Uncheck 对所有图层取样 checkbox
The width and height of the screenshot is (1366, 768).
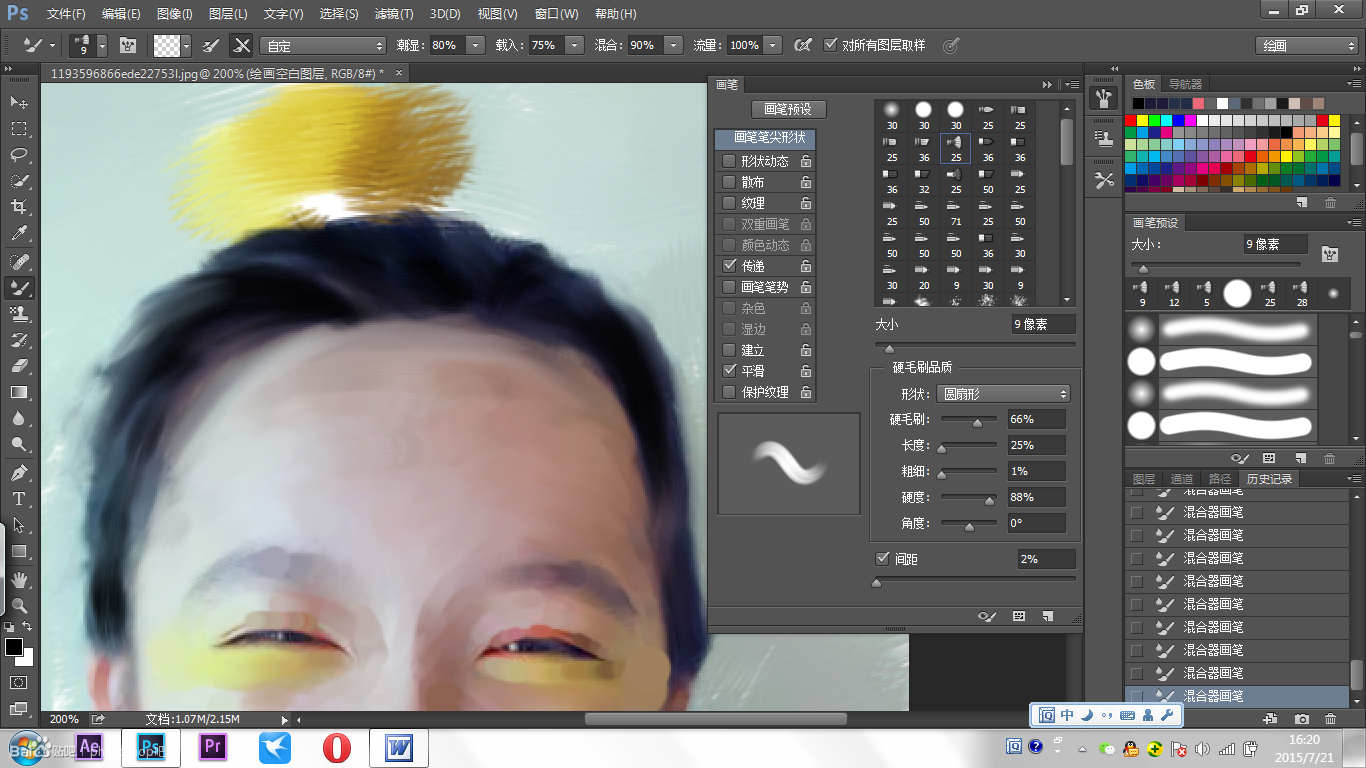(830, 45)
